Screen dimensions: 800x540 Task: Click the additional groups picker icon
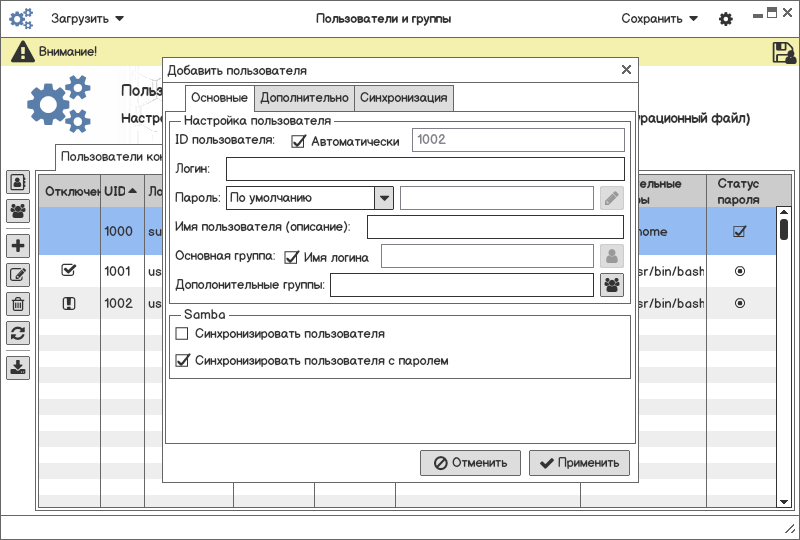[612, 285]
